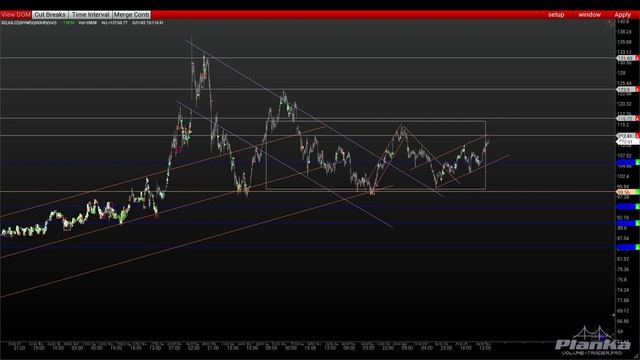Click the 128 price axis label

tap(621, 73)
